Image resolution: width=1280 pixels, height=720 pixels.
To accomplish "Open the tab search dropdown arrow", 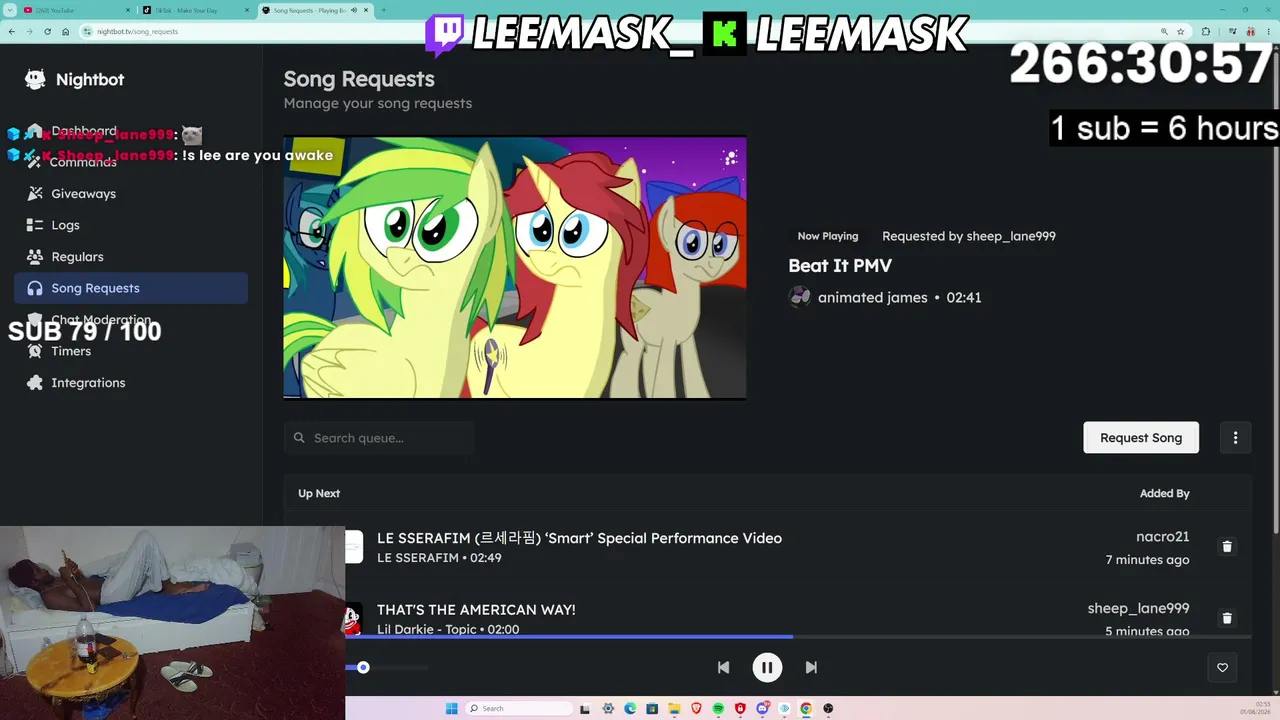I will pyautogui.click(x=10, y=10).
